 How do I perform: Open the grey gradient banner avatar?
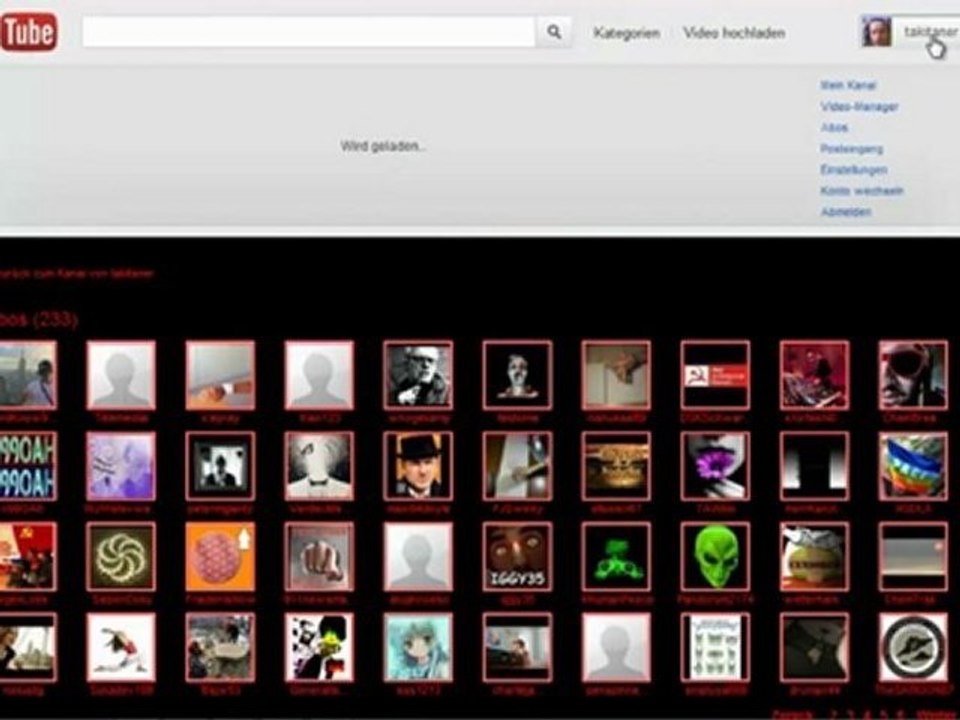coord(913,557)
